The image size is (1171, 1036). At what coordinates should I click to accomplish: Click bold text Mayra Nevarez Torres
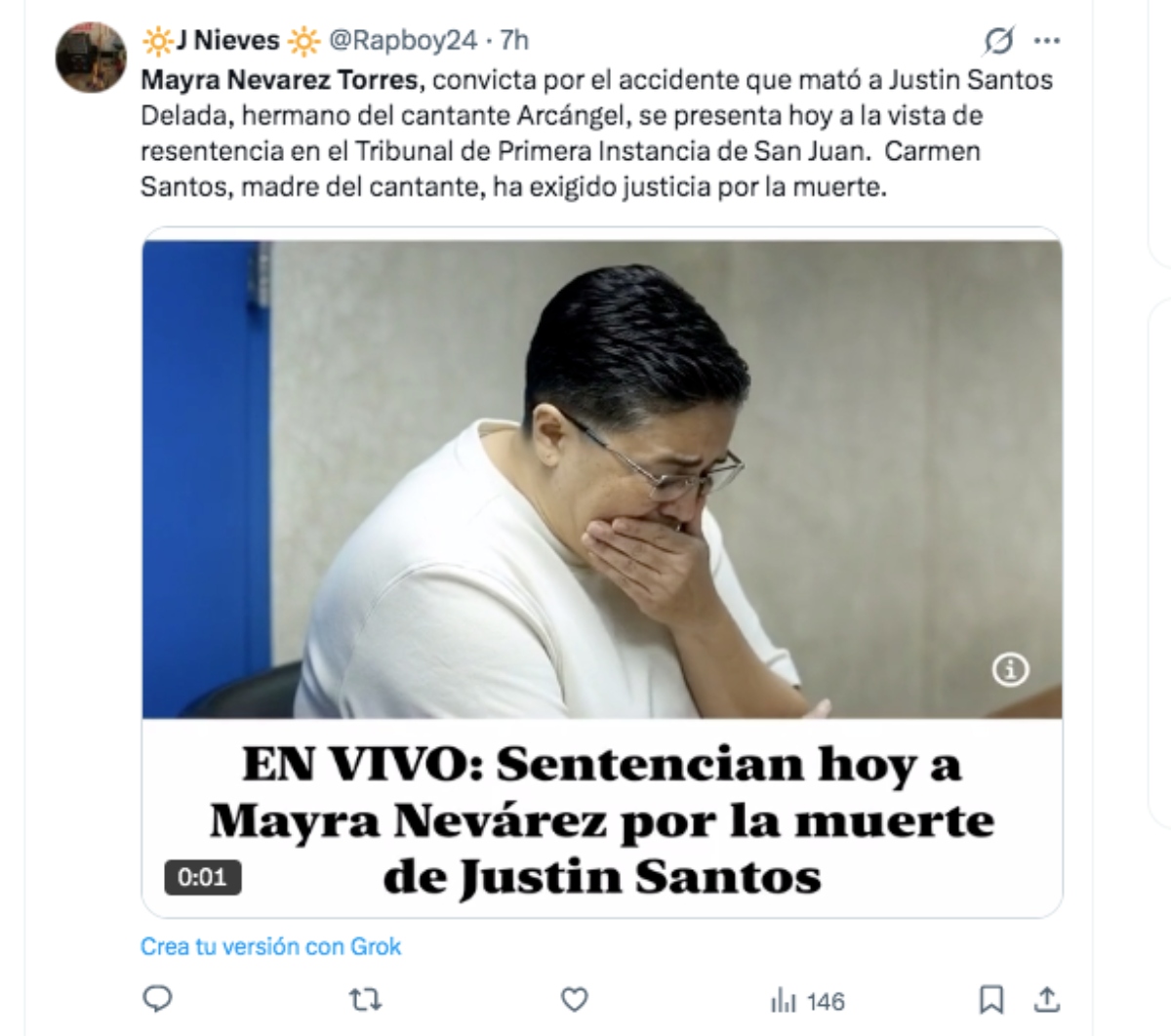coord(280,78)
